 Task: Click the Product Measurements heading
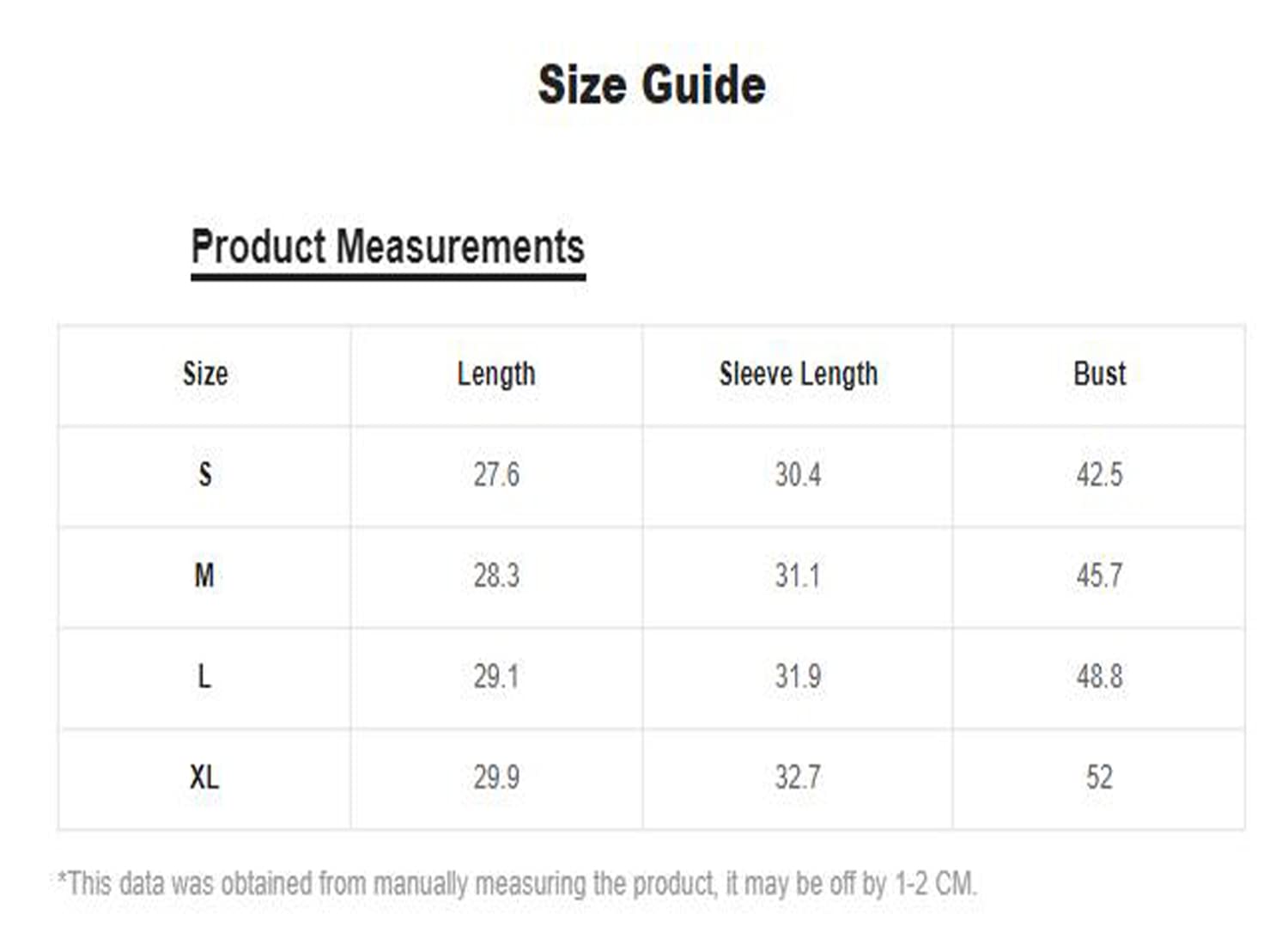(x=387, y=247)
